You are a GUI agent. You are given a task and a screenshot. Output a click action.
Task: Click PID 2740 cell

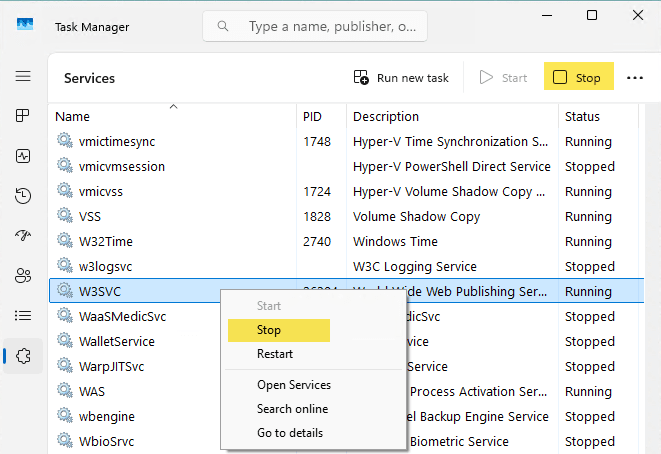(x=317, y=242)
